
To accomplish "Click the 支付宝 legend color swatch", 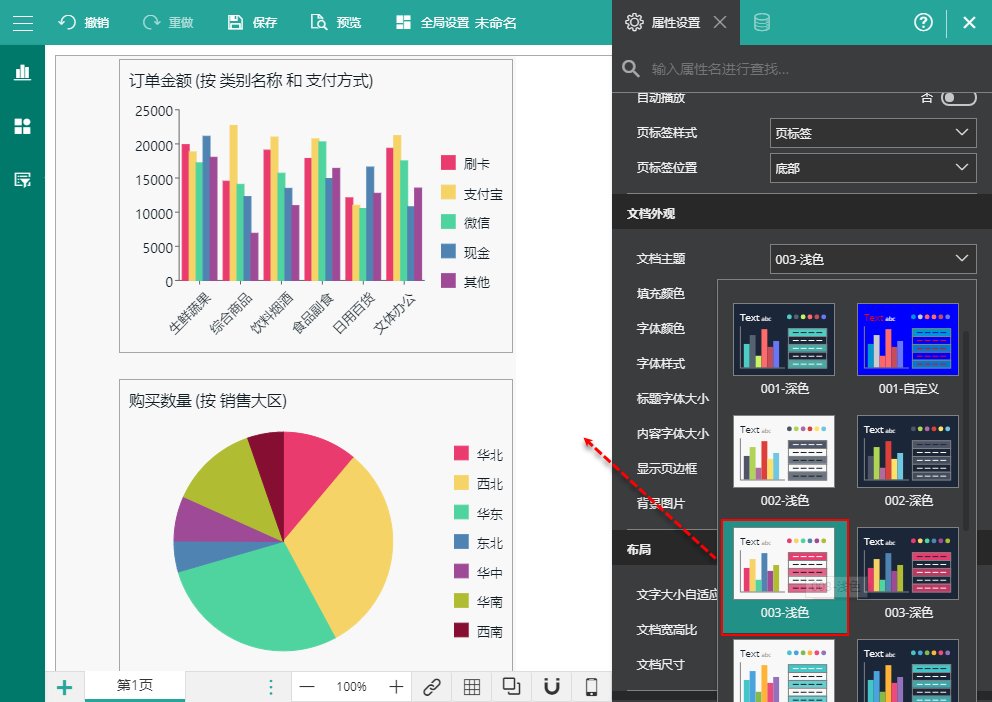I will click(x=449, y=192).
